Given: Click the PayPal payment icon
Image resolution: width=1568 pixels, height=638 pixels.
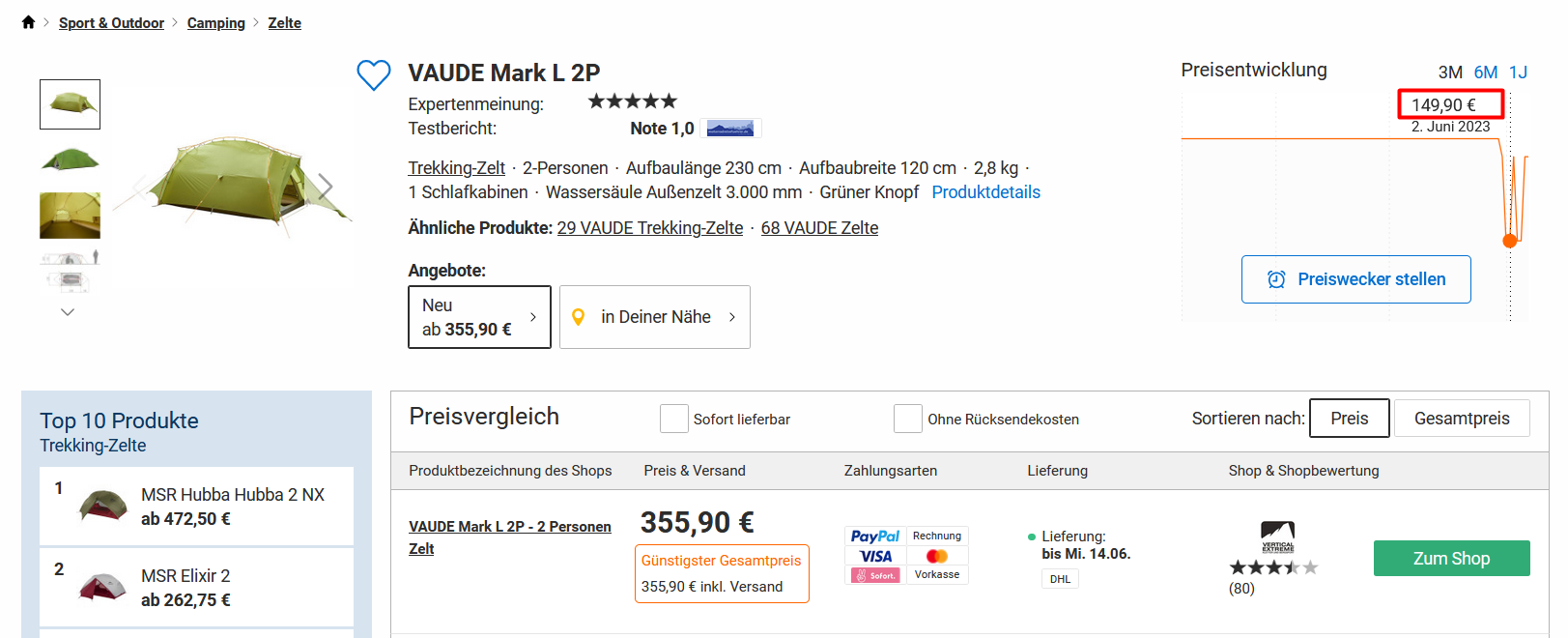Looking at the screenshot, I should [875, 536].
